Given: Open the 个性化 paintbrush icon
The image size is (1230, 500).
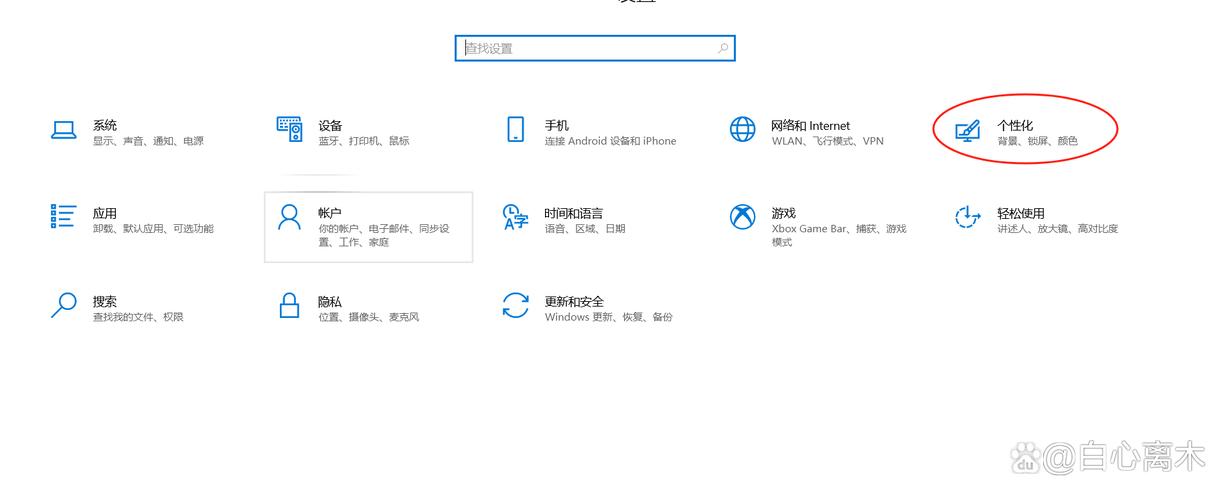Looking at the screenshot, I should pyautogui.click(x=967, y=131).
